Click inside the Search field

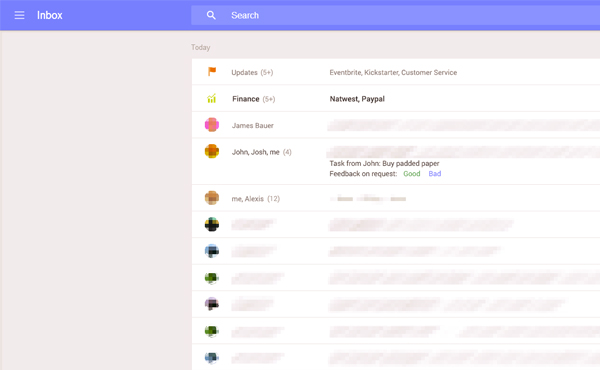tap(396, 15)
